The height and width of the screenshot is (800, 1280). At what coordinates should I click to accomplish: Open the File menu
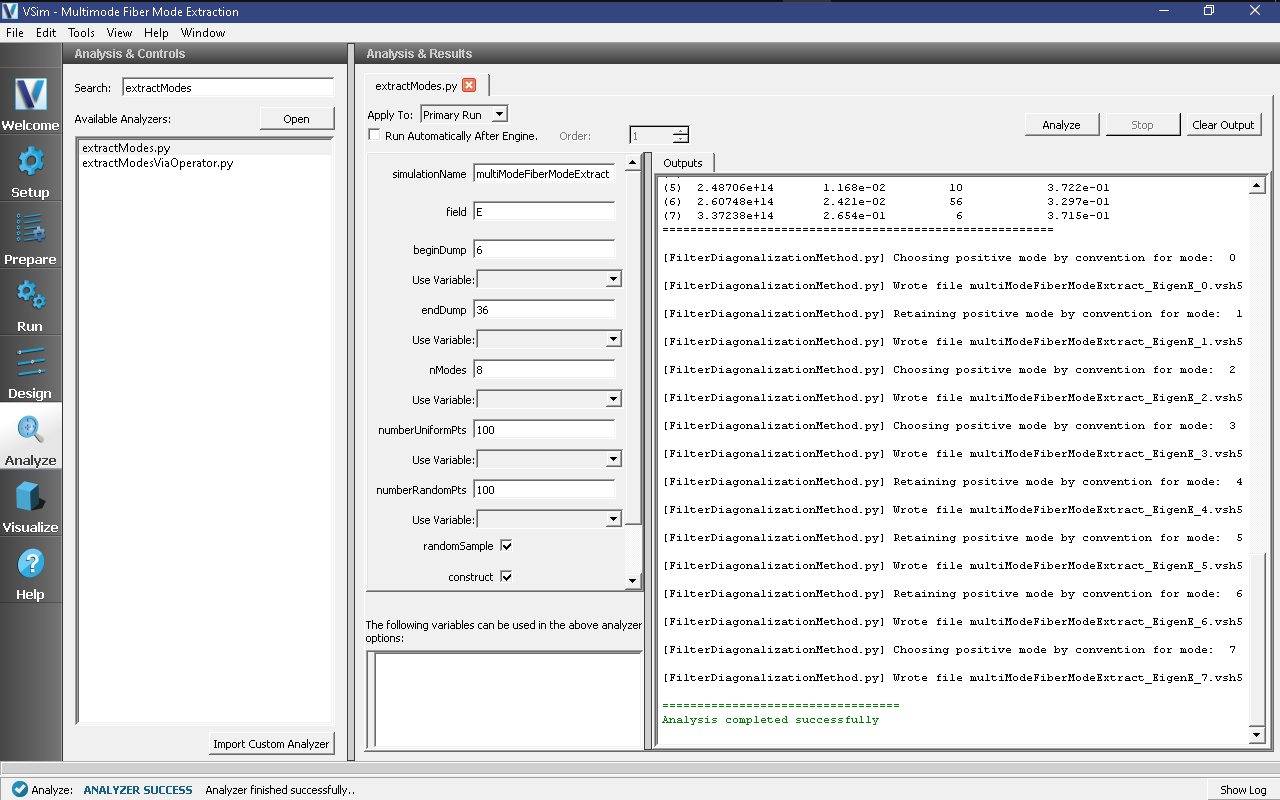tap(15, 33)
